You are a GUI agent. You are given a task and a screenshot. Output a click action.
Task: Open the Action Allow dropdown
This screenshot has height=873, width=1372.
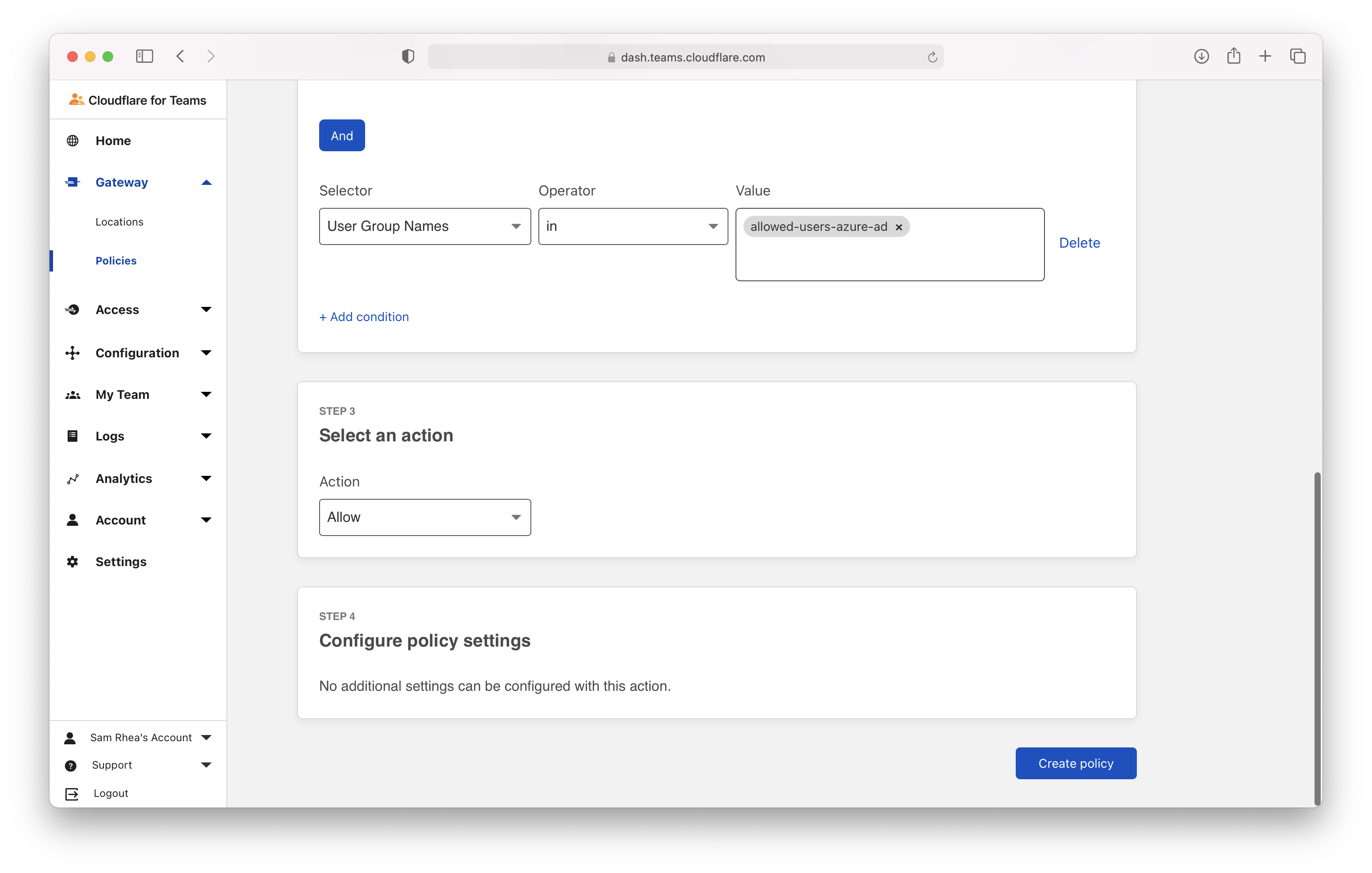[424, 517]
